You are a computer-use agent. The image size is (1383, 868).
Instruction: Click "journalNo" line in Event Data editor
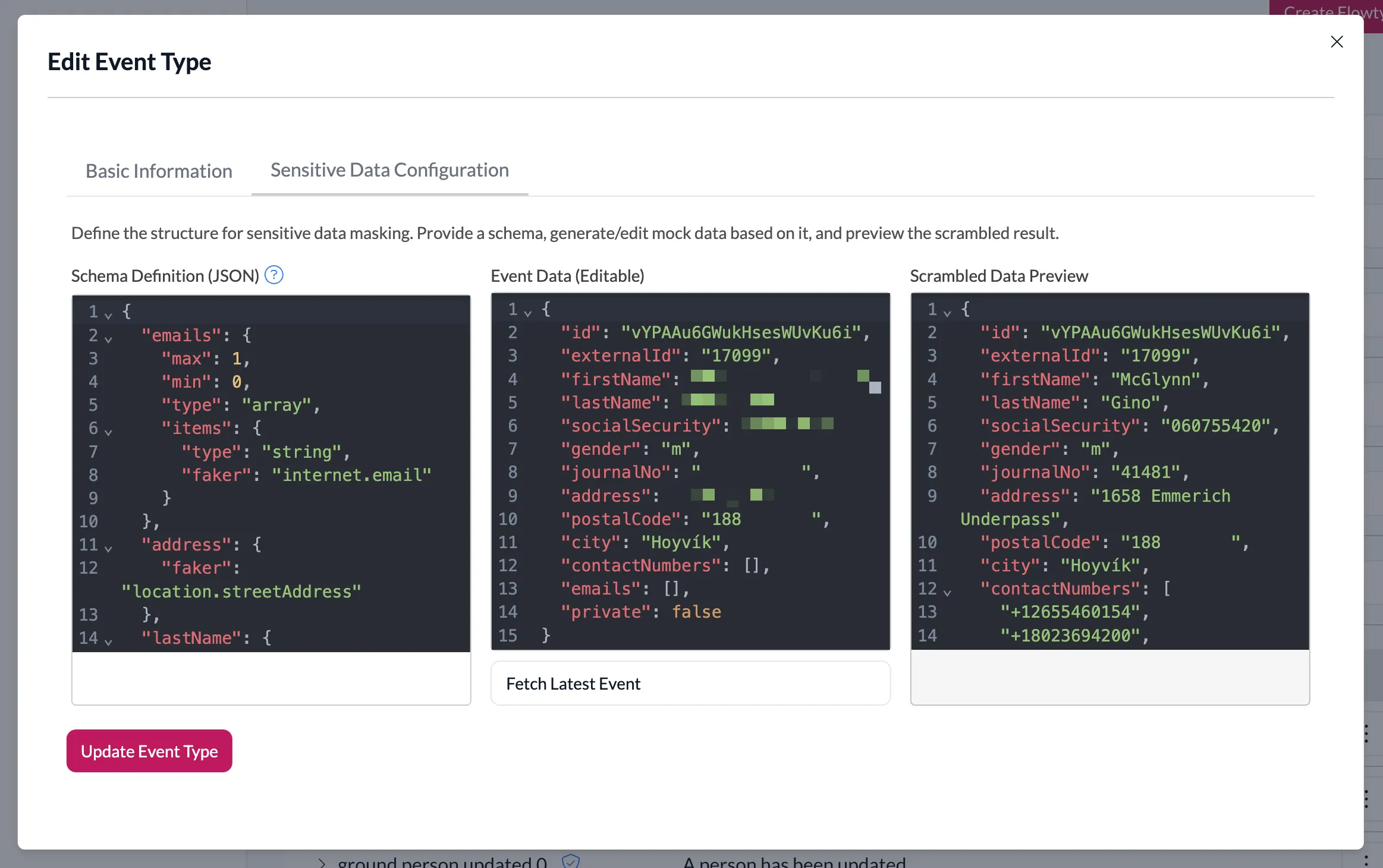click(690, 472)
